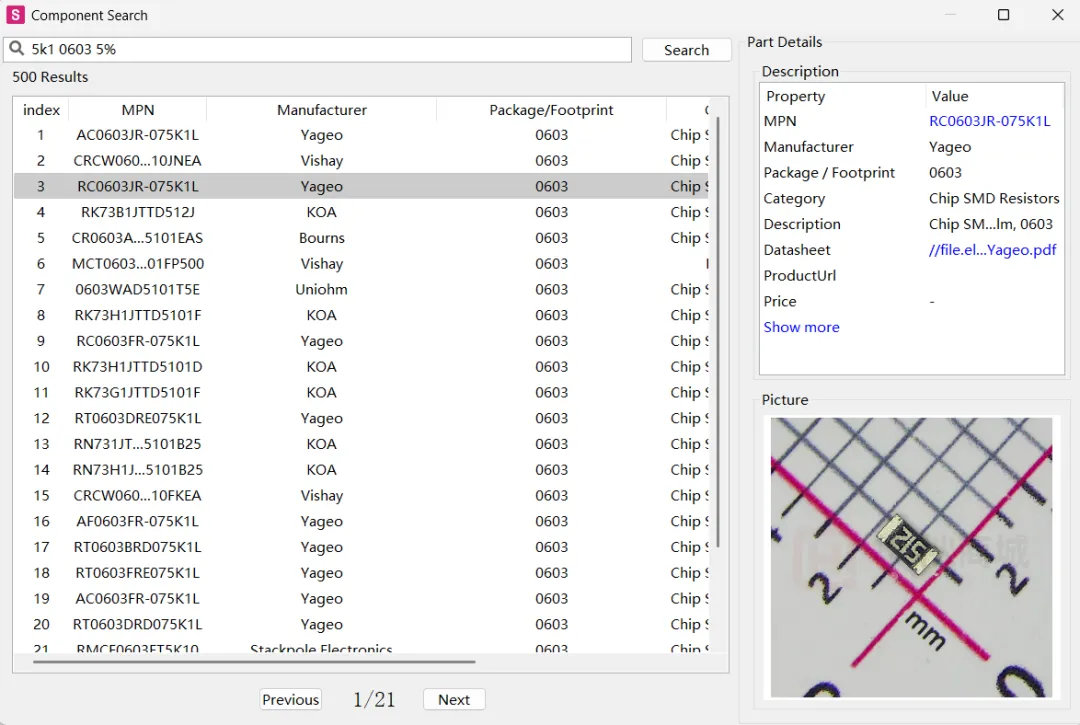This screenshot has width=1080, height=725.
Task: Select row CR0603A...5101EAS
Action: tap(362, 238)
